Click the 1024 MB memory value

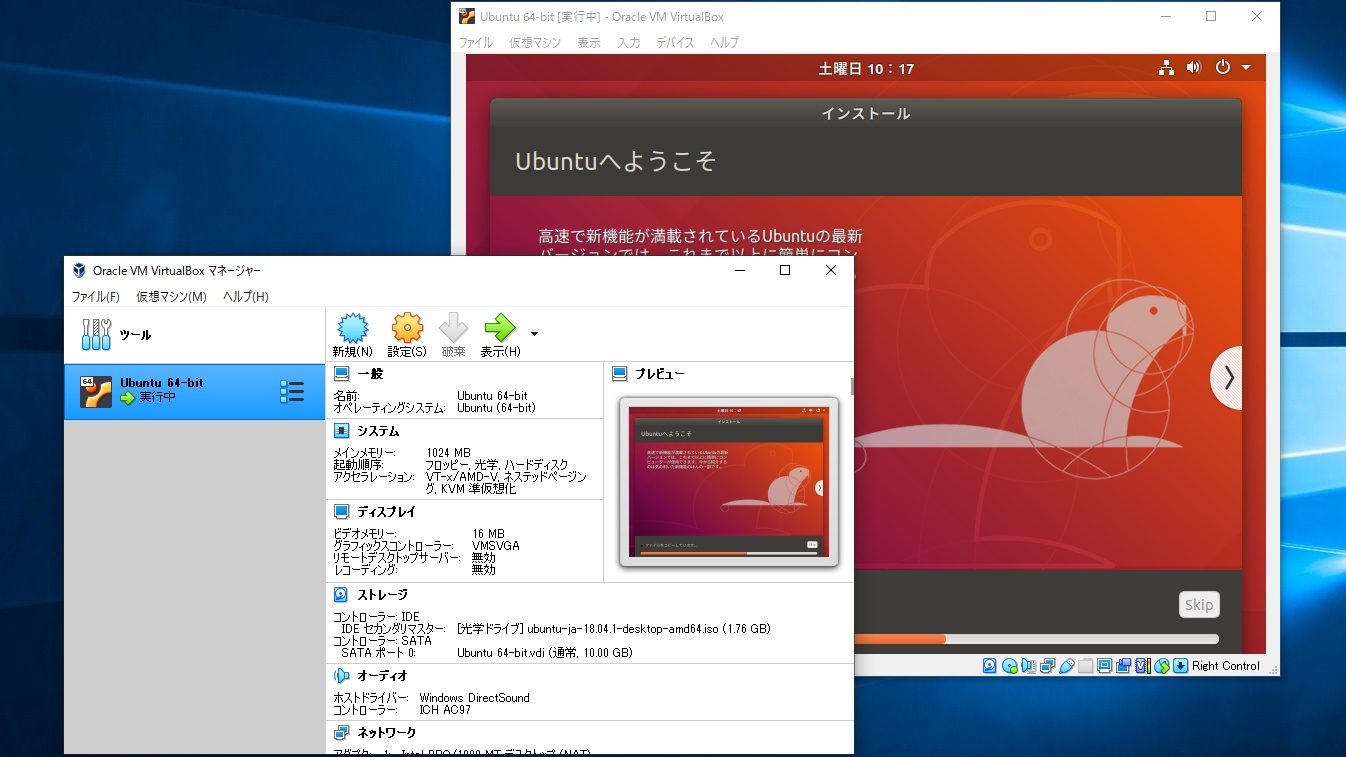point(448,453)
